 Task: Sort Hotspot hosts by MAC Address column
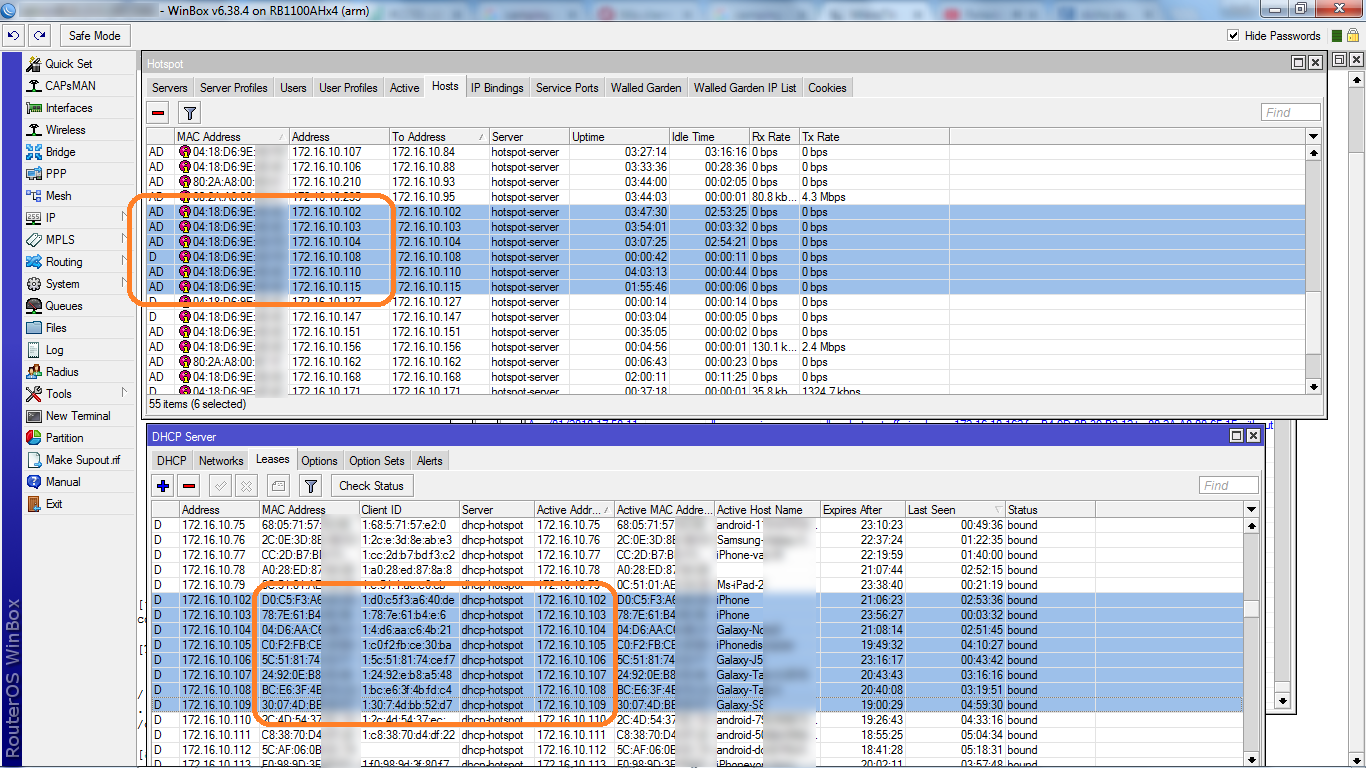pos(232,137)
